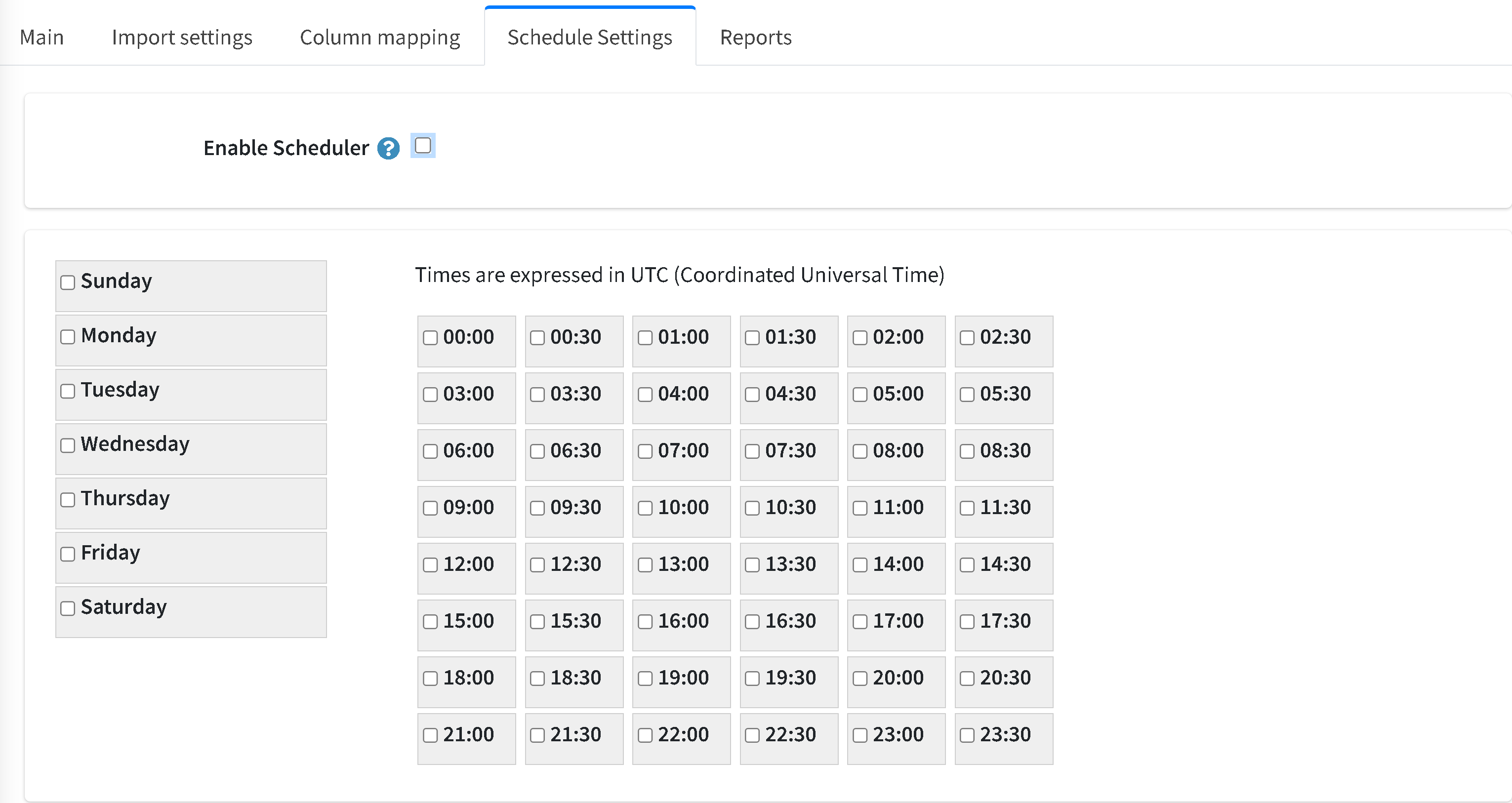
Task: Check the Thursday checkbox
Action: pyautogui.click(x=68, y=499)
